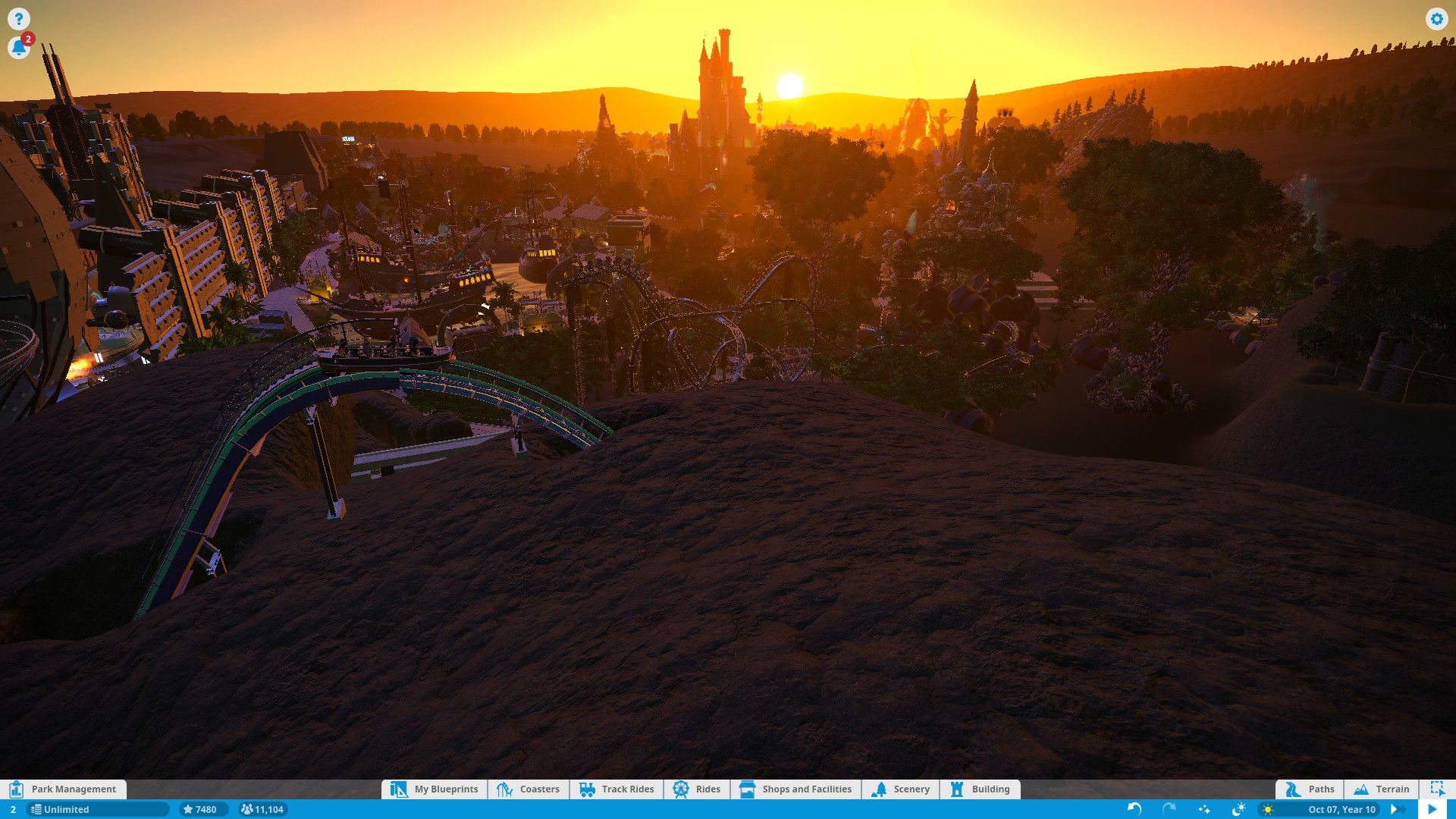Open the Terrain tab
The image size is (1456, 819).
coord(1382,789)
